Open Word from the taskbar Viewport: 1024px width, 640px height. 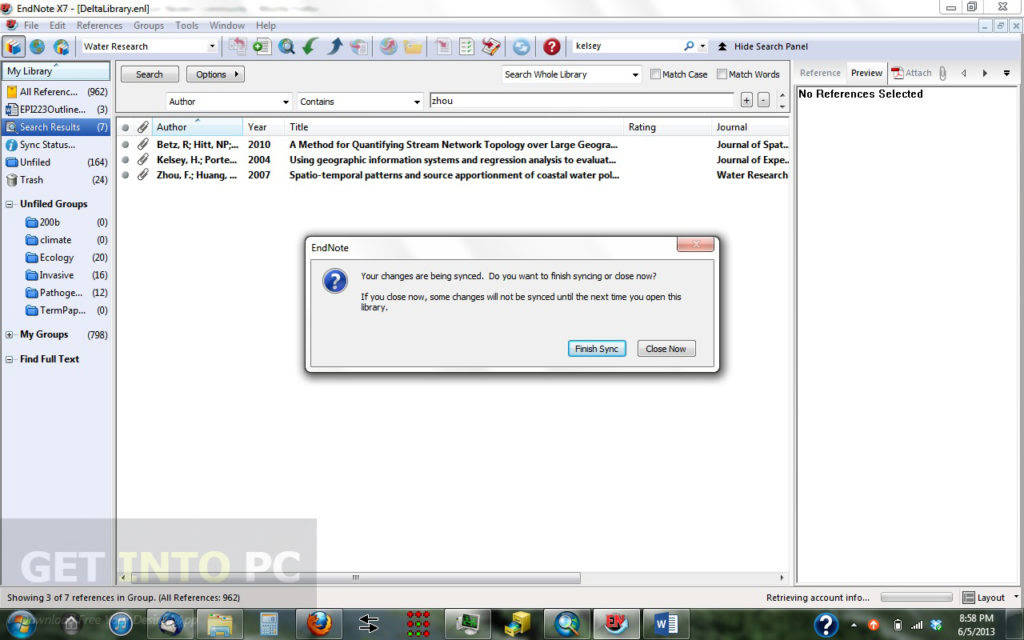click(x=665, y=624)
